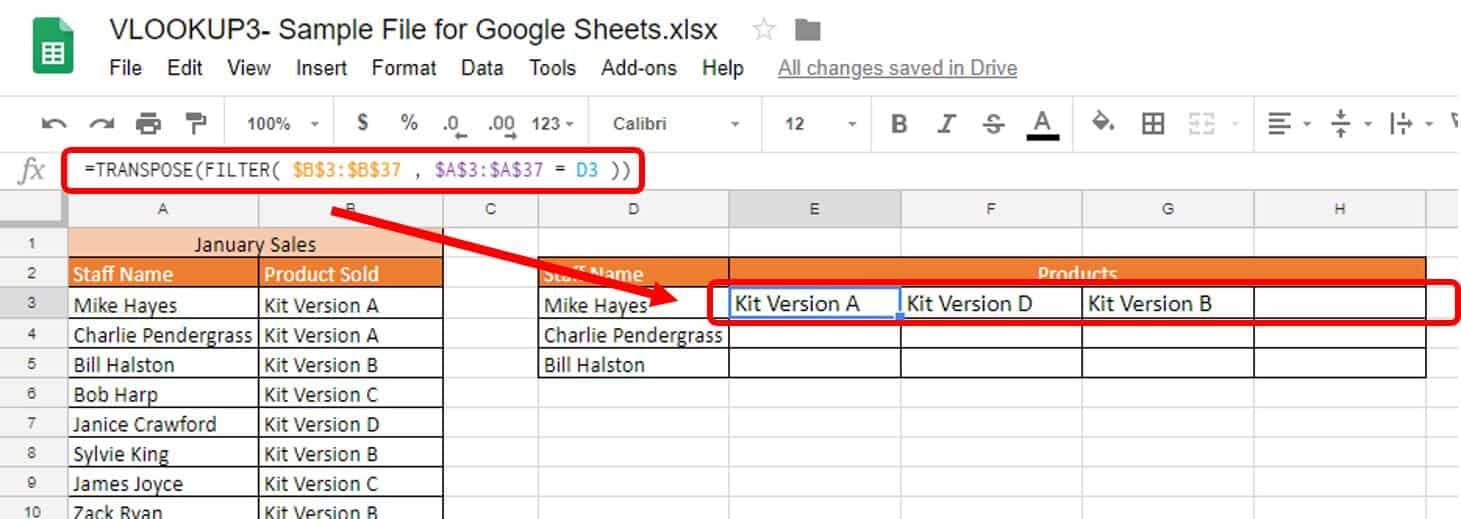Expand the font size 12 dropdown
This screenshot has width=1461, height=519.
[x=821, y=124]
